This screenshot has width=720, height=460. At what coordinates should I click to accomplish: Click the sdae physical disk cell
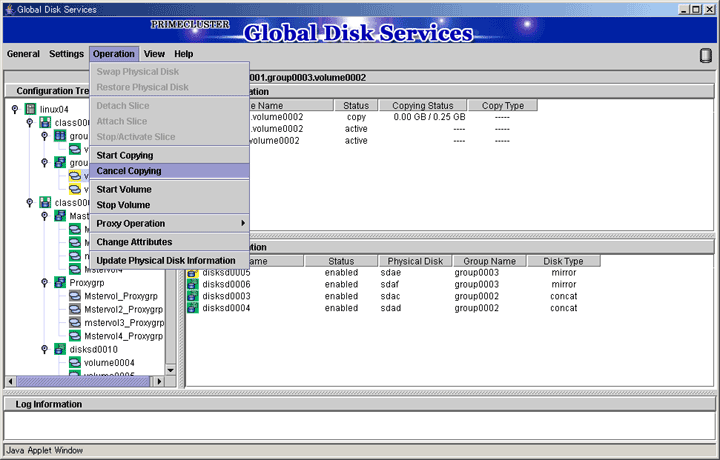click(391, 273)
